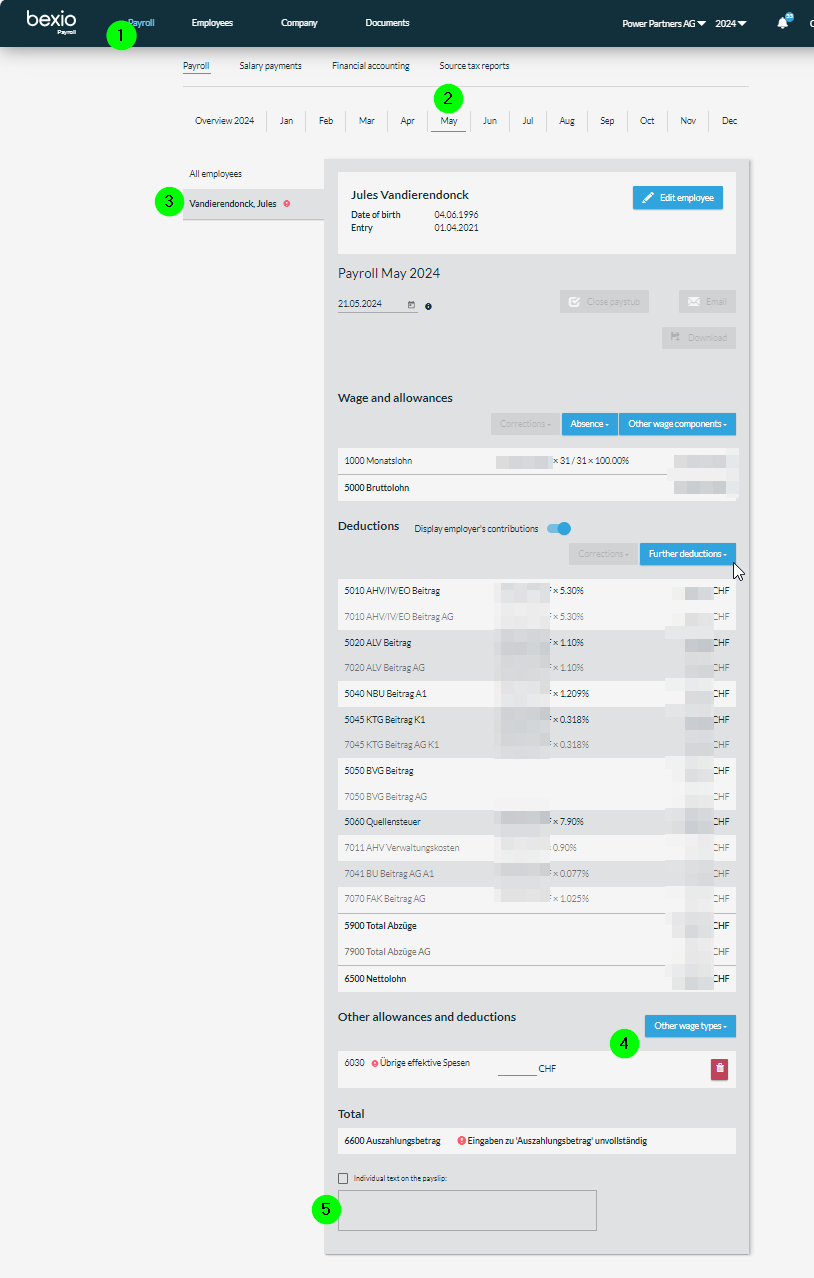
Task: Click the 5040 NBU Beitrag A1 row
Action: click(x=537, y=694)
